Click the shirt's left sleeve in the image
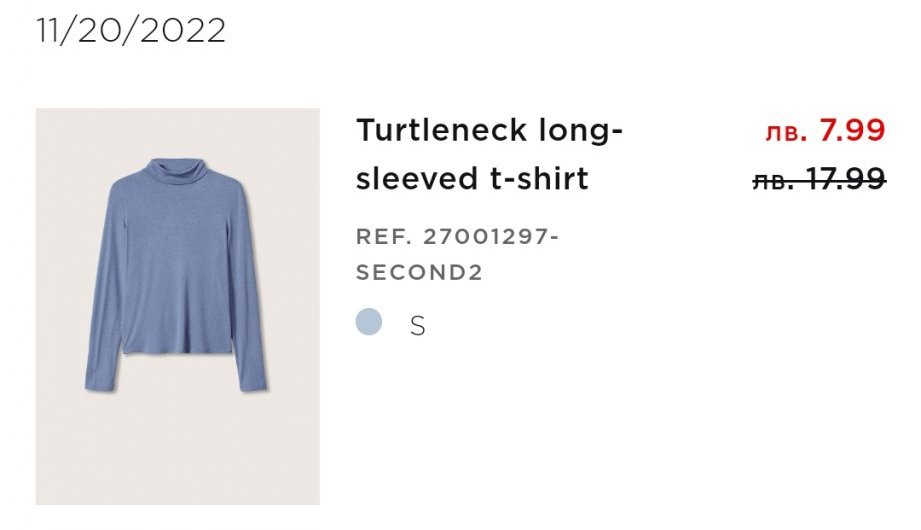Screen dimensions: 921x530 point(103,290)
